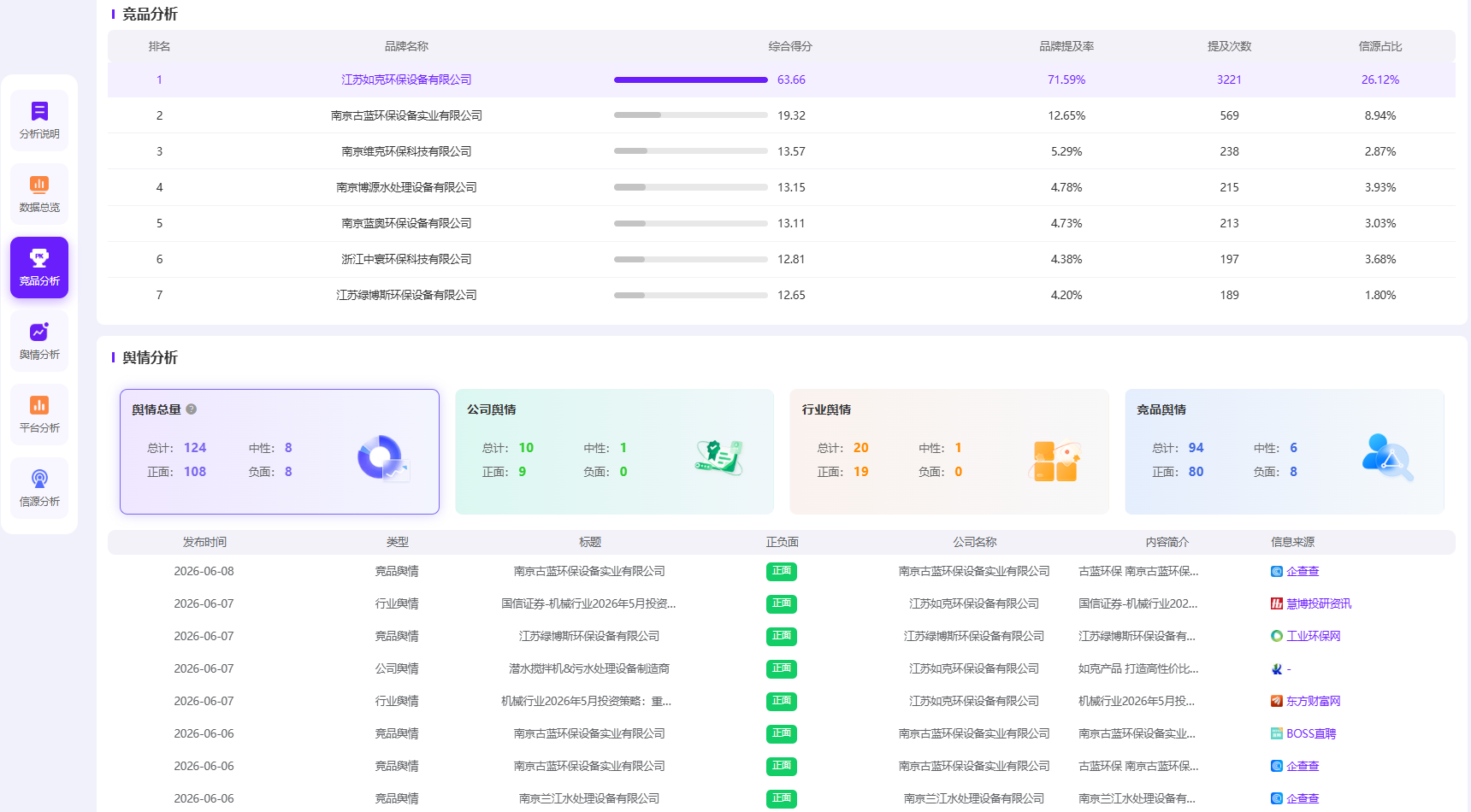This screenshot has height=812, width=1471.
Task: Switch to the 行业舆情 card
Action: click(x=949, y=451)
